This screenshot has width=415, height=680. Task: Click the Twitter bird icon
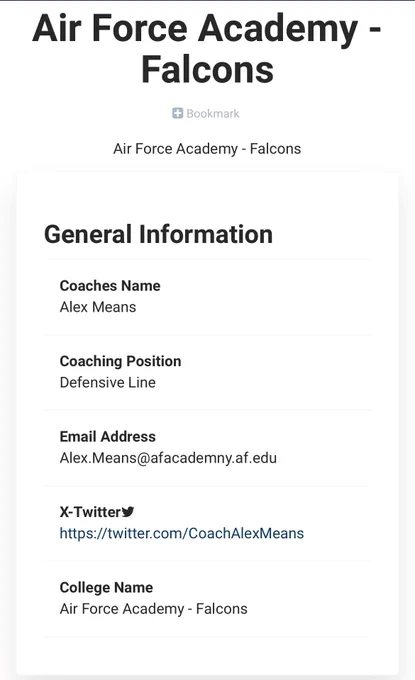127,512
